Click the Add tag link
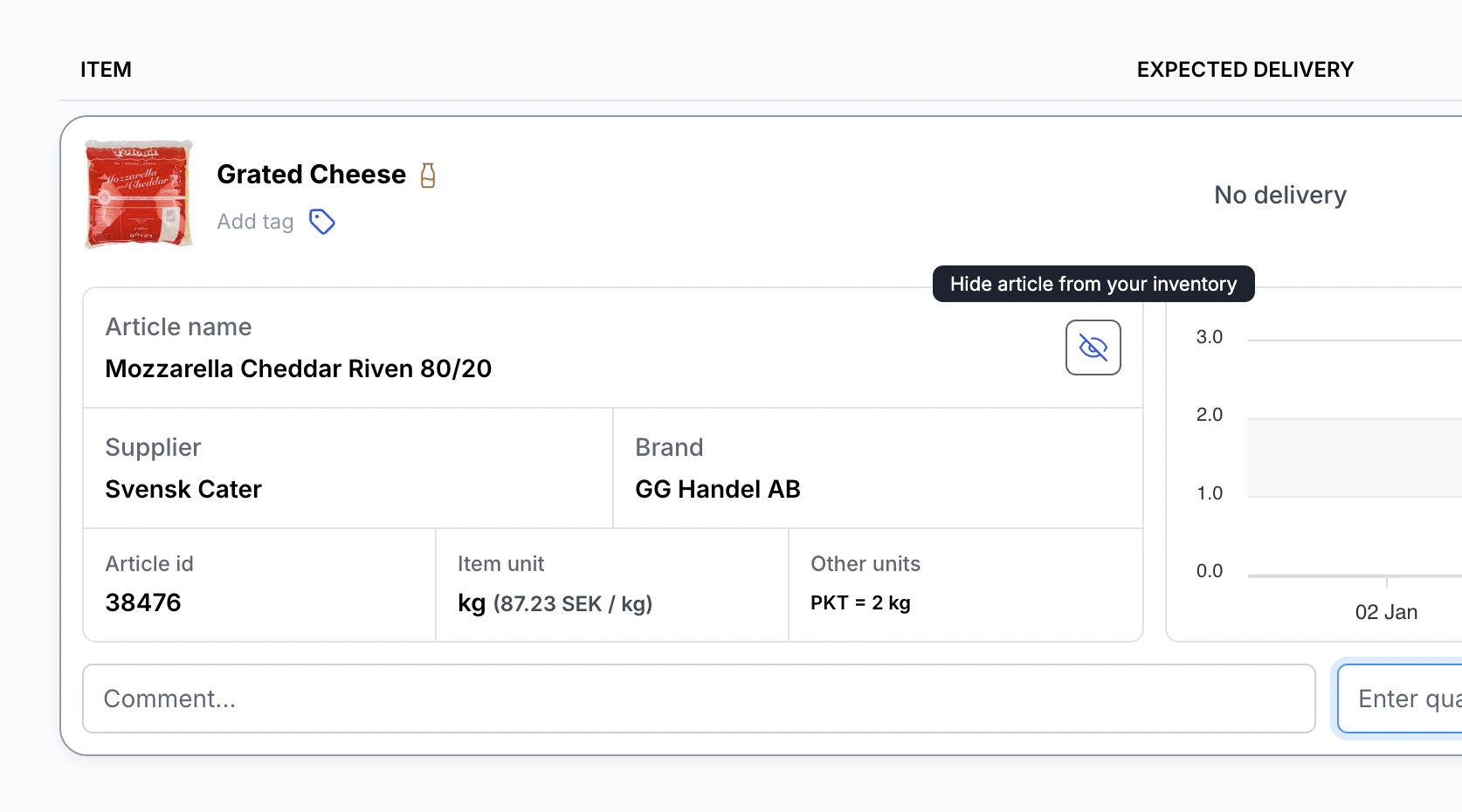The image size is (1462, 812). pyautogui.click(x=255, y=222)
